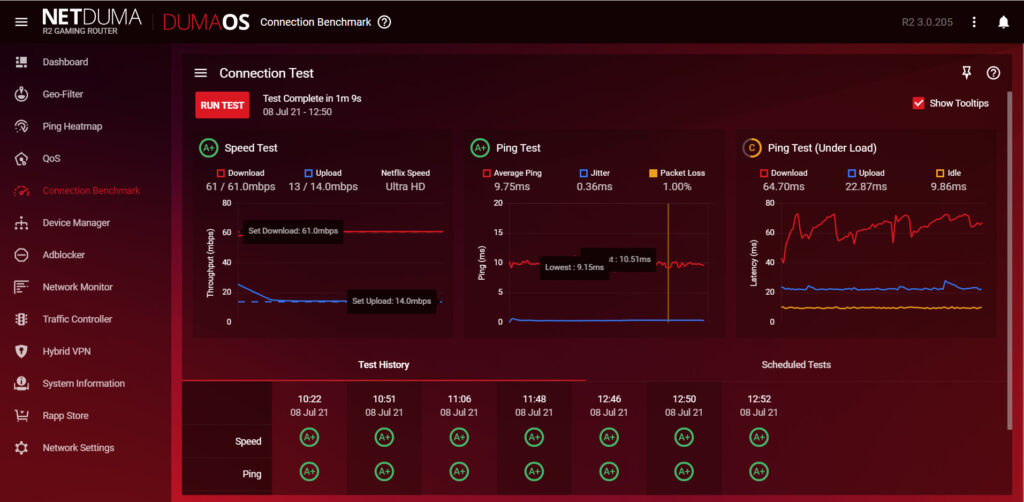Click the Adblocker icon
This screenshot has height=502, width=1024.
22,255
